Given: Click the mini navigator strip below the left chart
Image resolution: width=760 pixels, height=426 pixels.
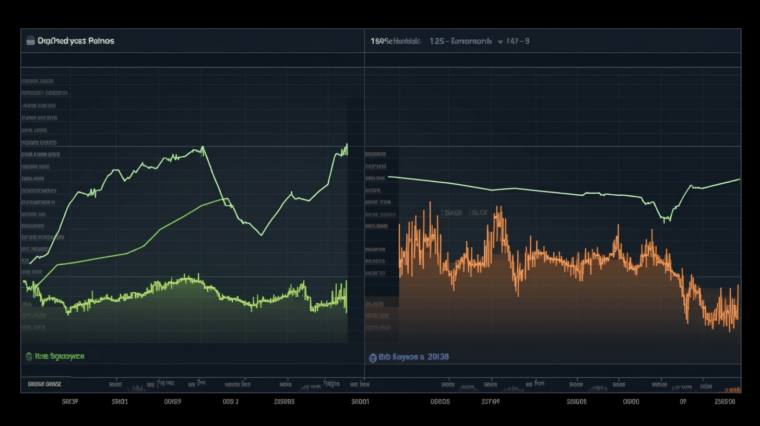Looking at the screenshot, I should tap(190, 383).
